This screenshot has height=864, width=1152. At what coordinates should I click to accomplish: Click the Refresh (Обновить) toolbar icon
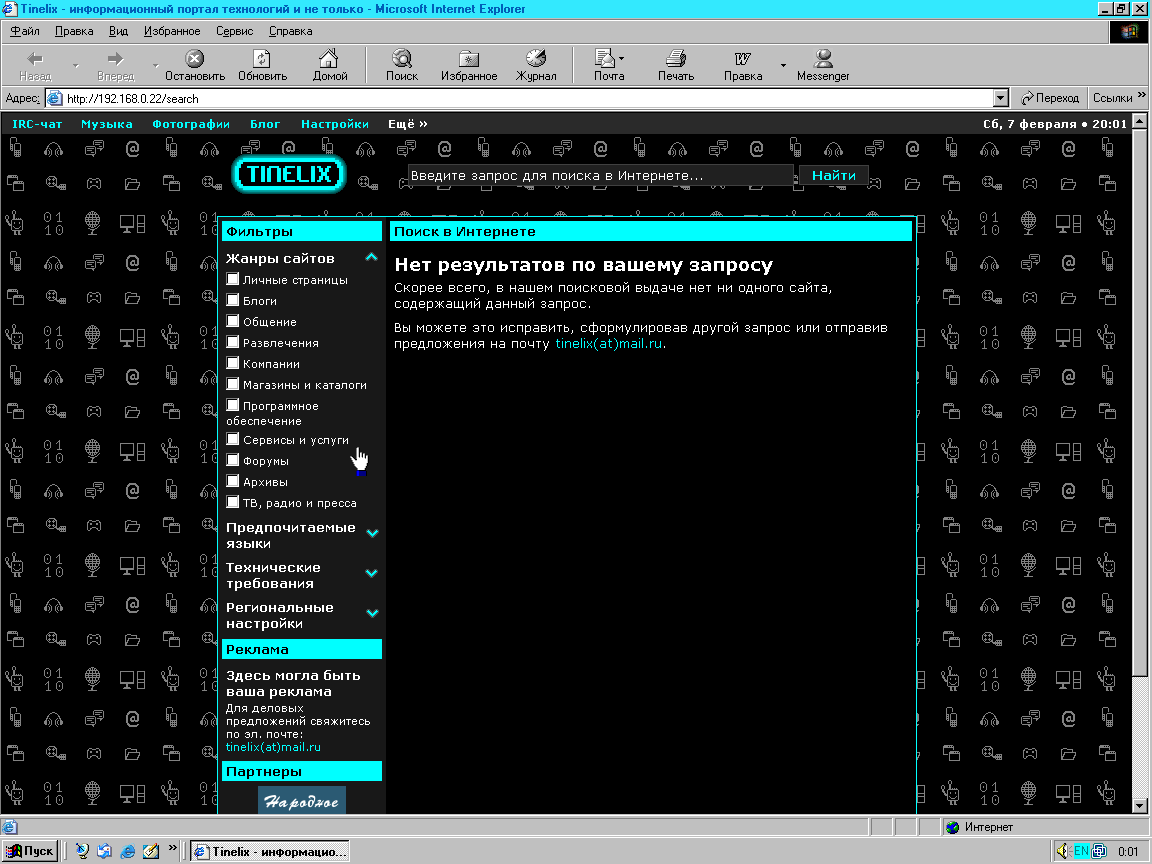[262, 60]
